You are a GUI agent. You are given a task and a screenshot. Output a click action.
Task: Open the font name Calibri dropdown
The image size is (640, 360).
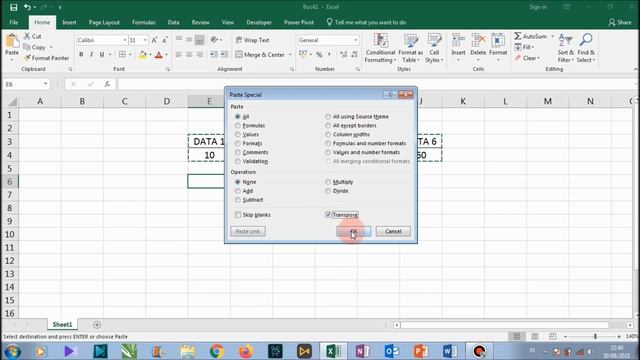point(125,40)
